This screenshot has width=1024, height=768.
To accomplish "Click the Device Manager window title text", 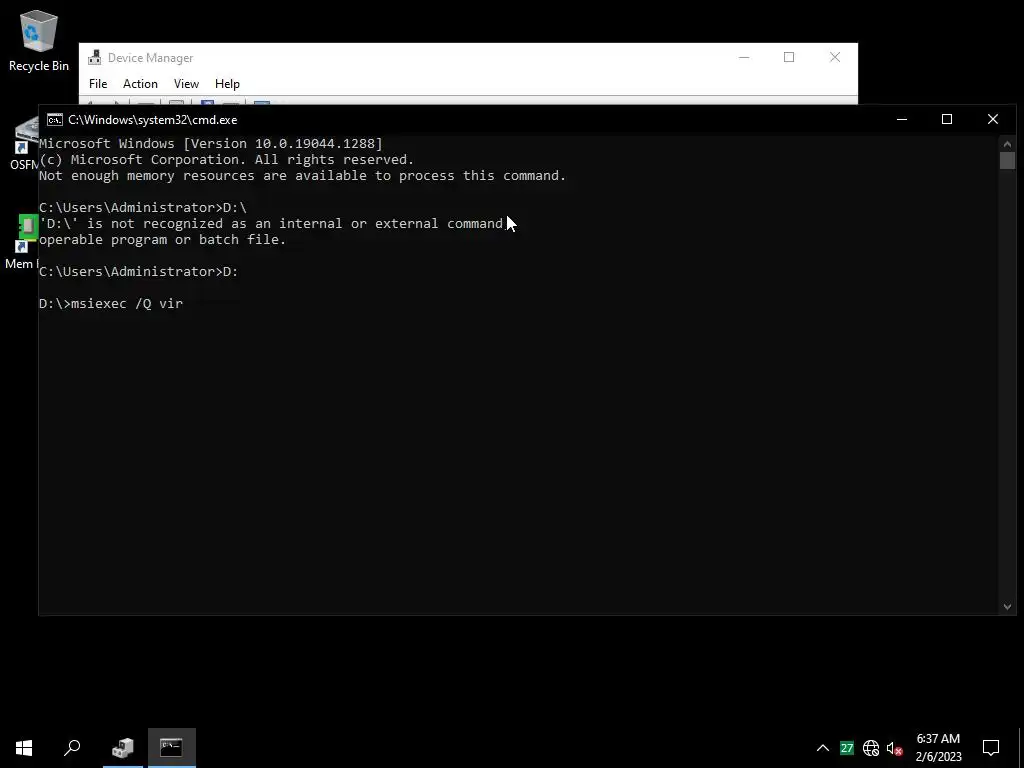I will coord(150,57).
